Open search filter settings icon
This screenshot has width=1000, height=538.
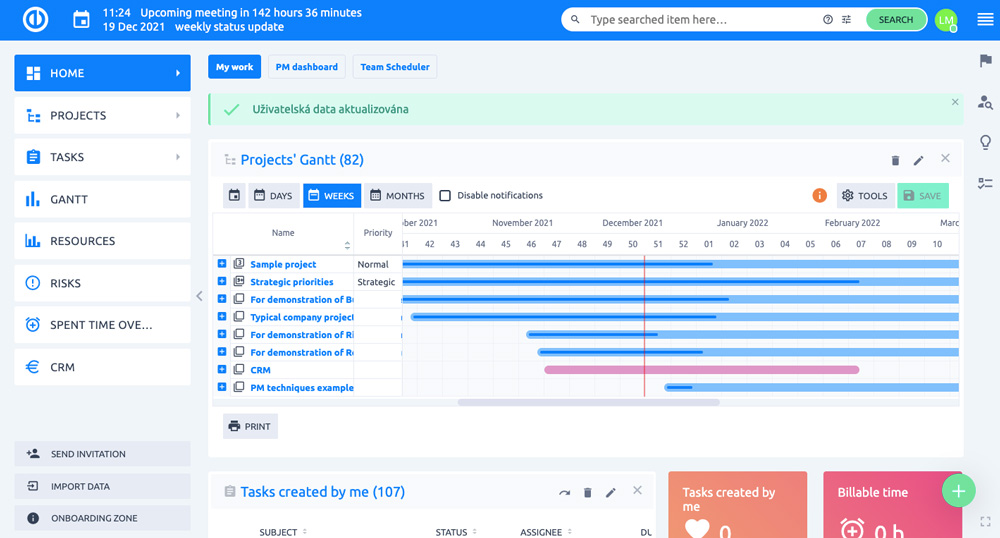coord(846,20)
